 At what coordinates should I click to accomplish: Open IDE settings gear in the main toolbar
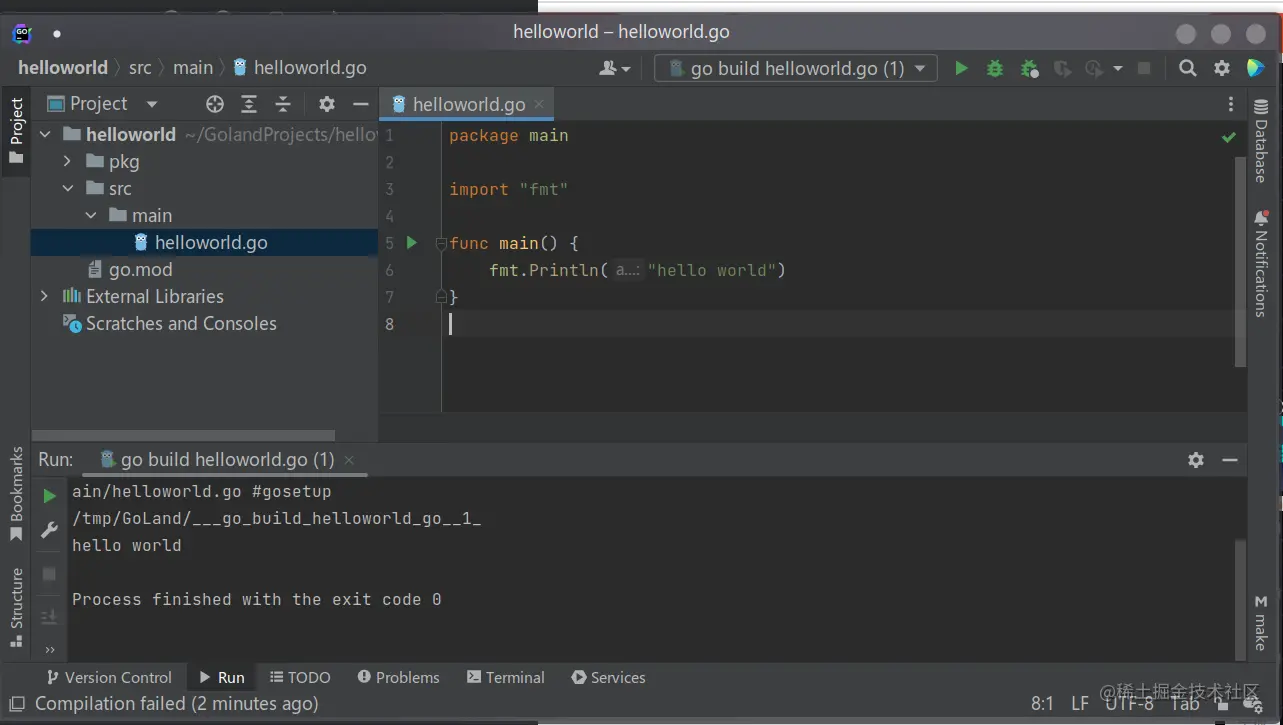[x=1222, y=68]
